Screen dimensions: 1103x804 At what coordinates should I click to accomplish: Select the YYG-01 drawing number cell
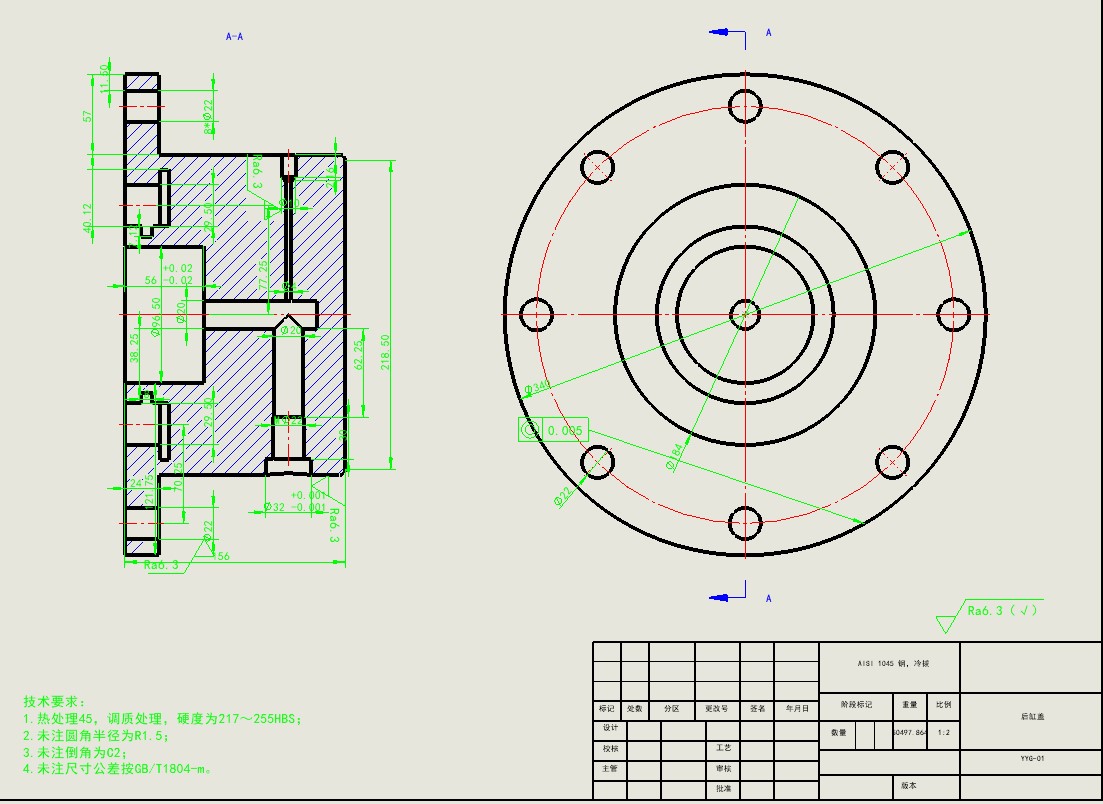(1031, 759)
